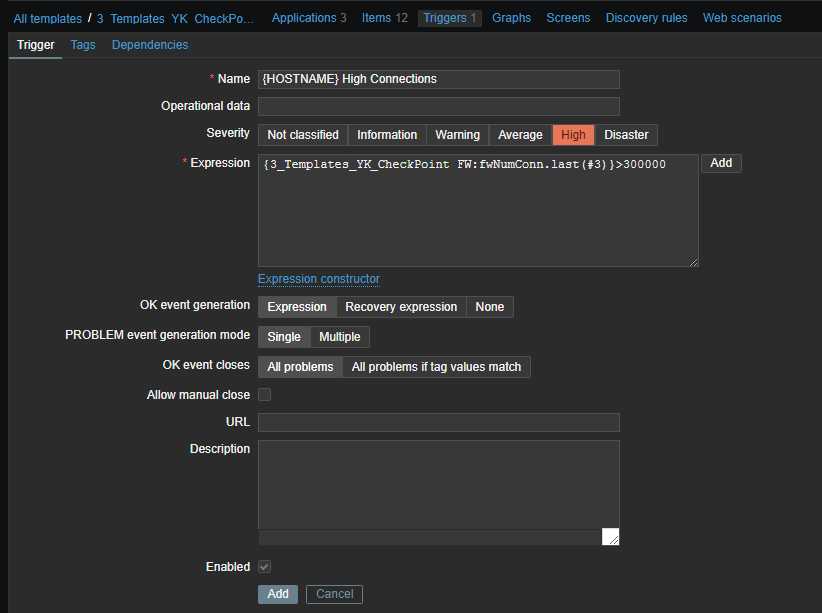Viewport: 822px width, 613px height.
Task: Choose Single problem event generation mode
Action: click(284, 337)
